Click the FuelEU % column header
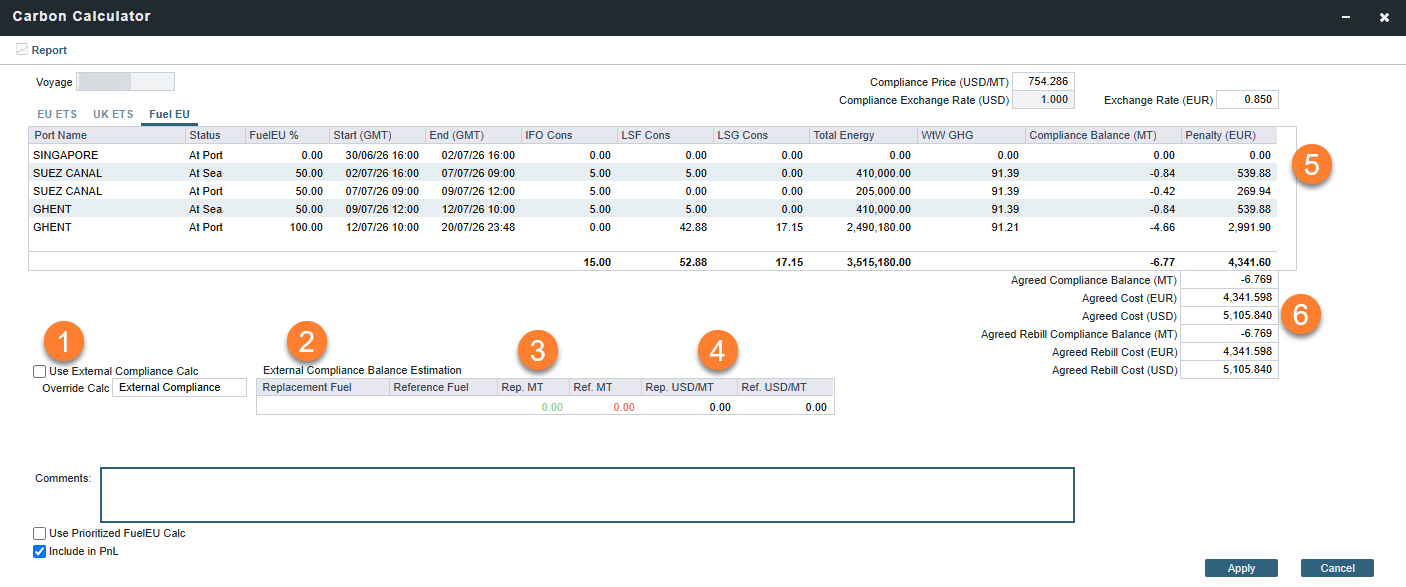The height and width of the screenshot is (587, 1406). click(x=287, y=135)
